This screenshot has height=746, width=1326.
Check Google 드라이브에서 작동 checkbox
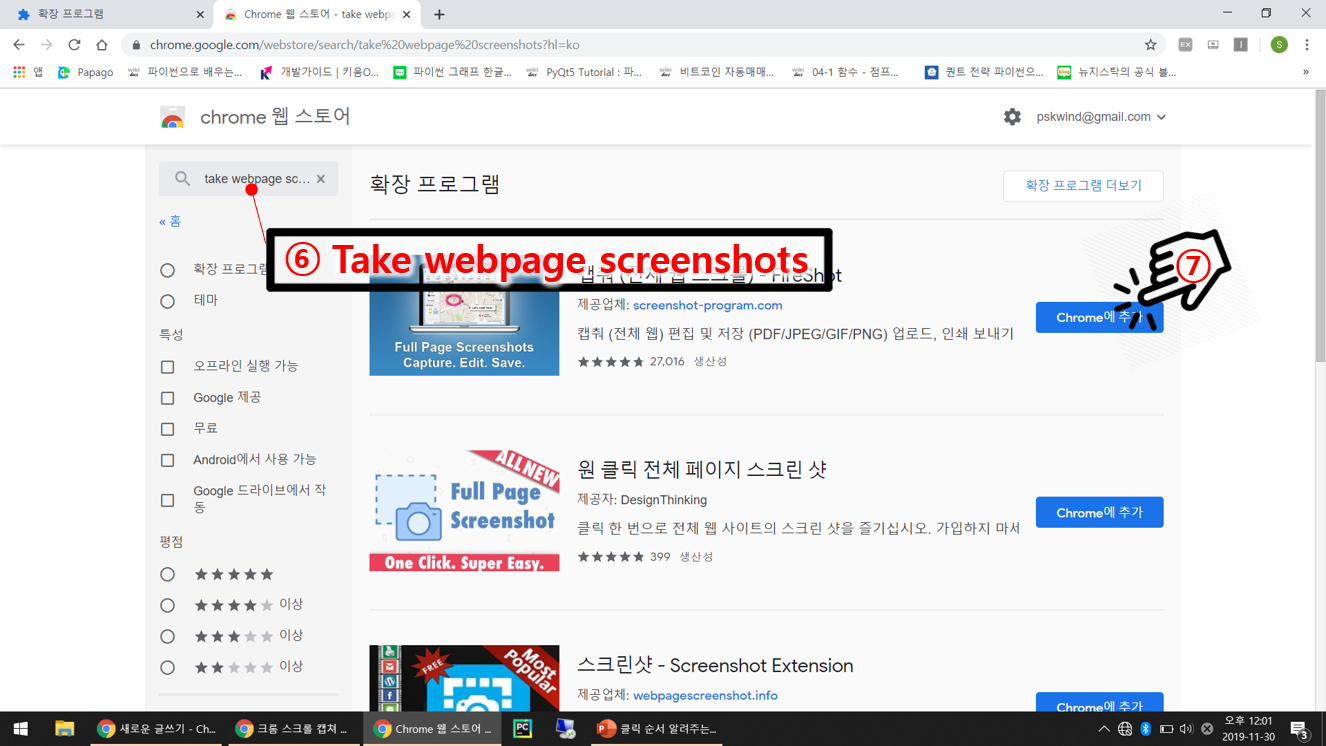click(168, 500)
